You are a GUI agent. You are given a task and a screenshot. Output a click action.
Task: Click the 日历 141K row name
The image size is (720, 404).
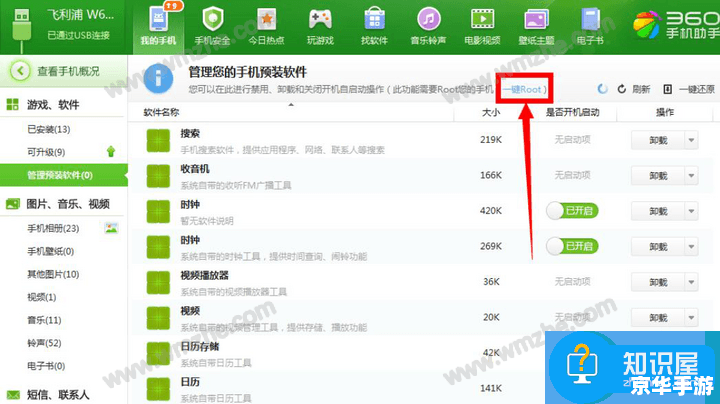click(190, 382)
